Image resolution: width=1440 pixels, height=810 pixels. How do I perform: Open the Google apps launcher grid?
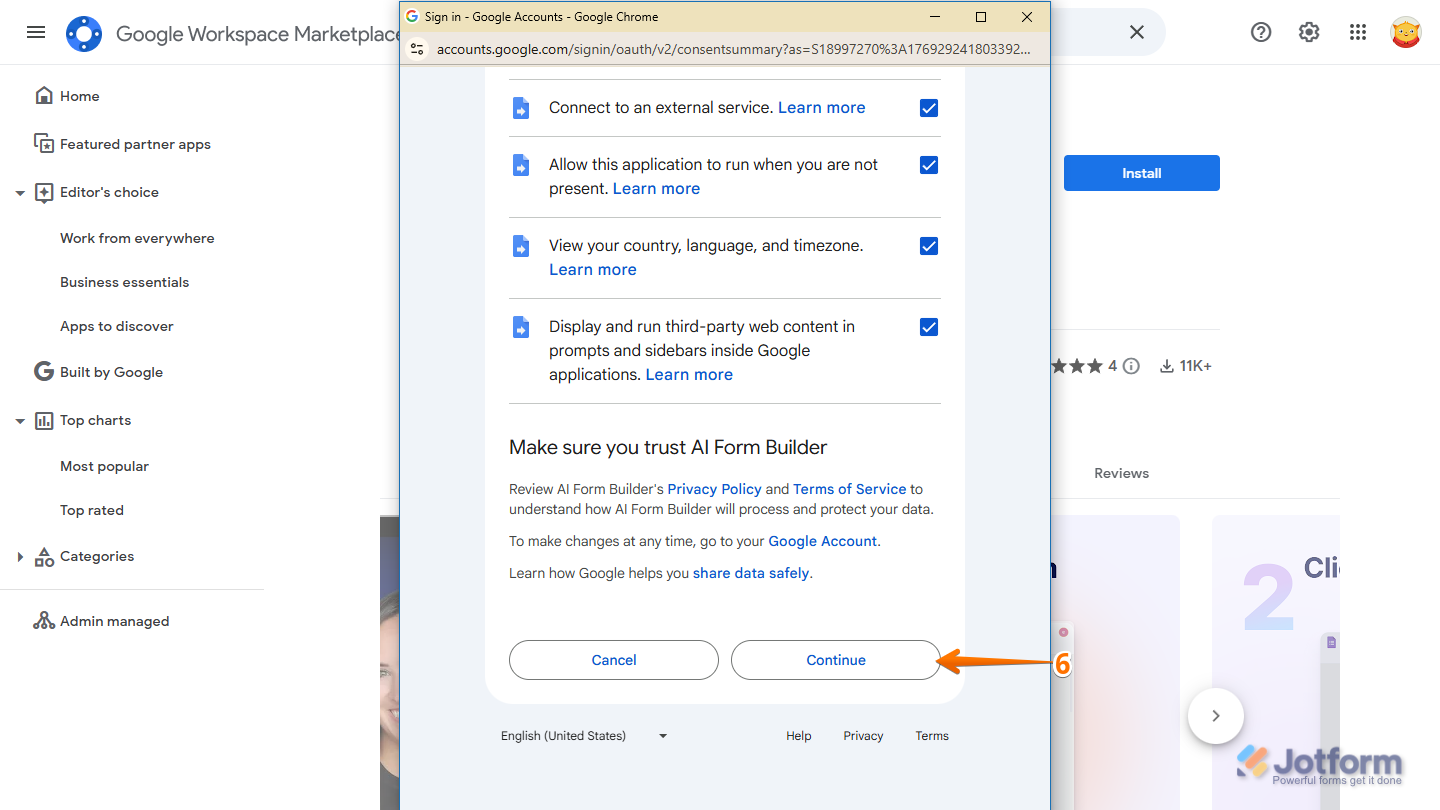tap(1357, 32)
